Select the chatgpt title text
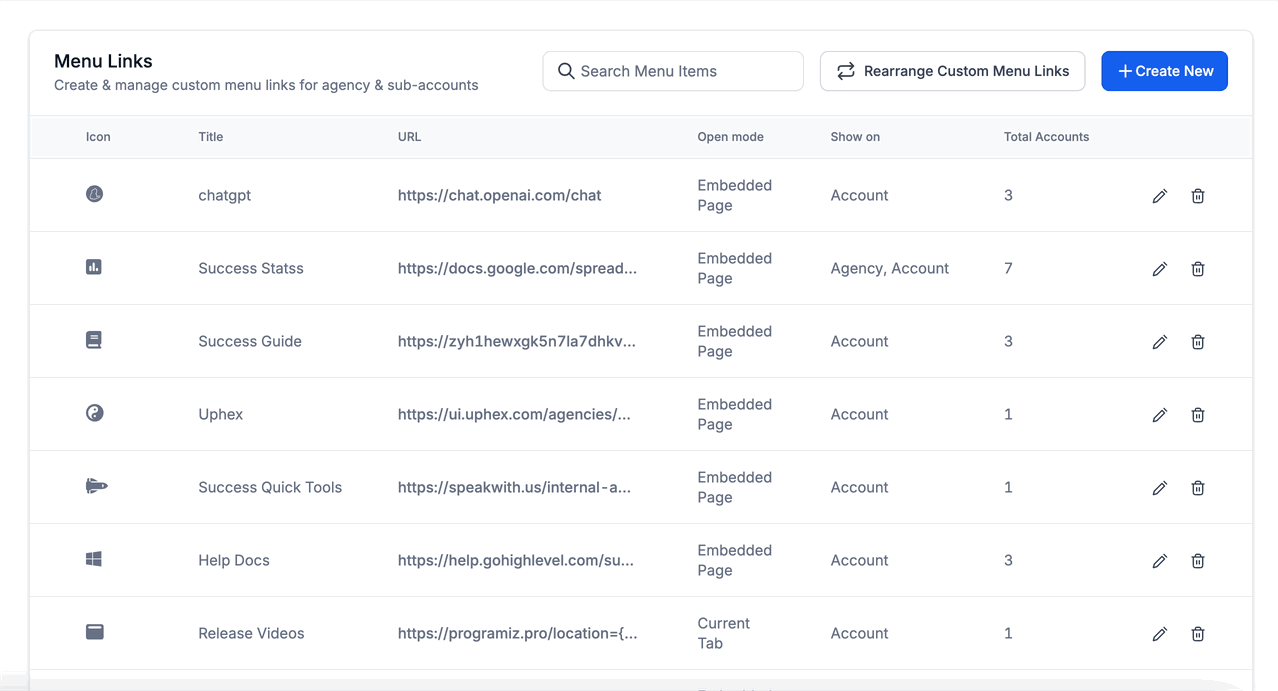 point(224,196)
